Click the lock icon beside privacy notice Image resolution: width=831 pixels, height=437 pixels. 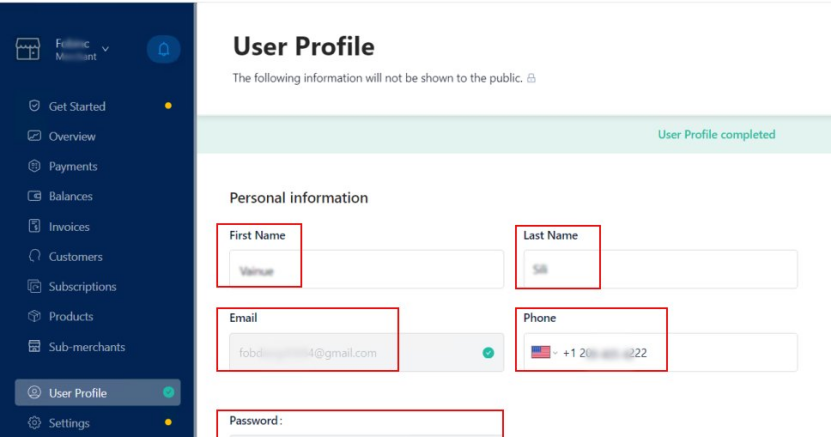tap(531, 77)
